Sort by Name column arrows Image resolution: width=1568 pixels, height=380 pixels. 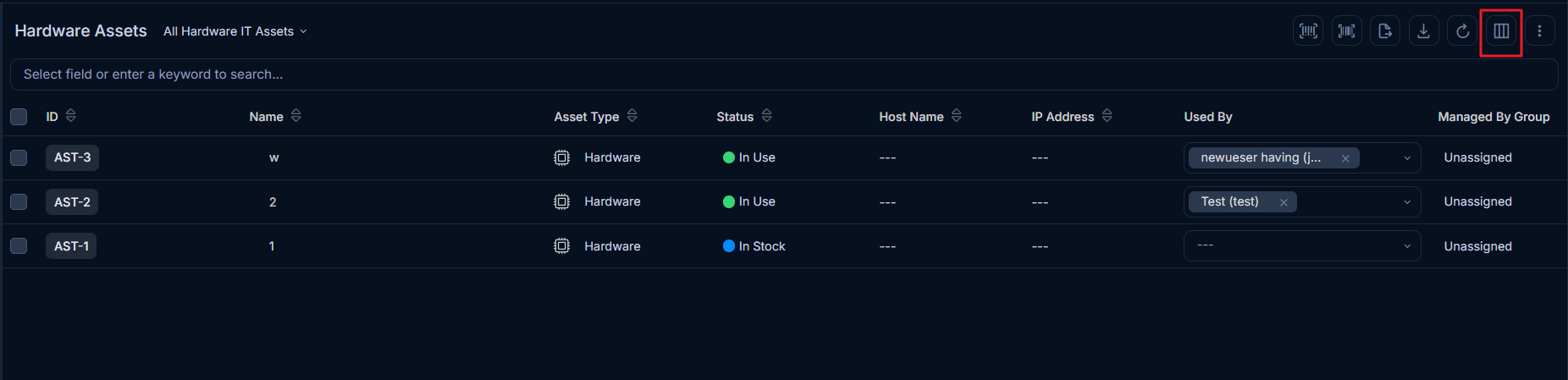pyautogui.click(x=296, y=115)
